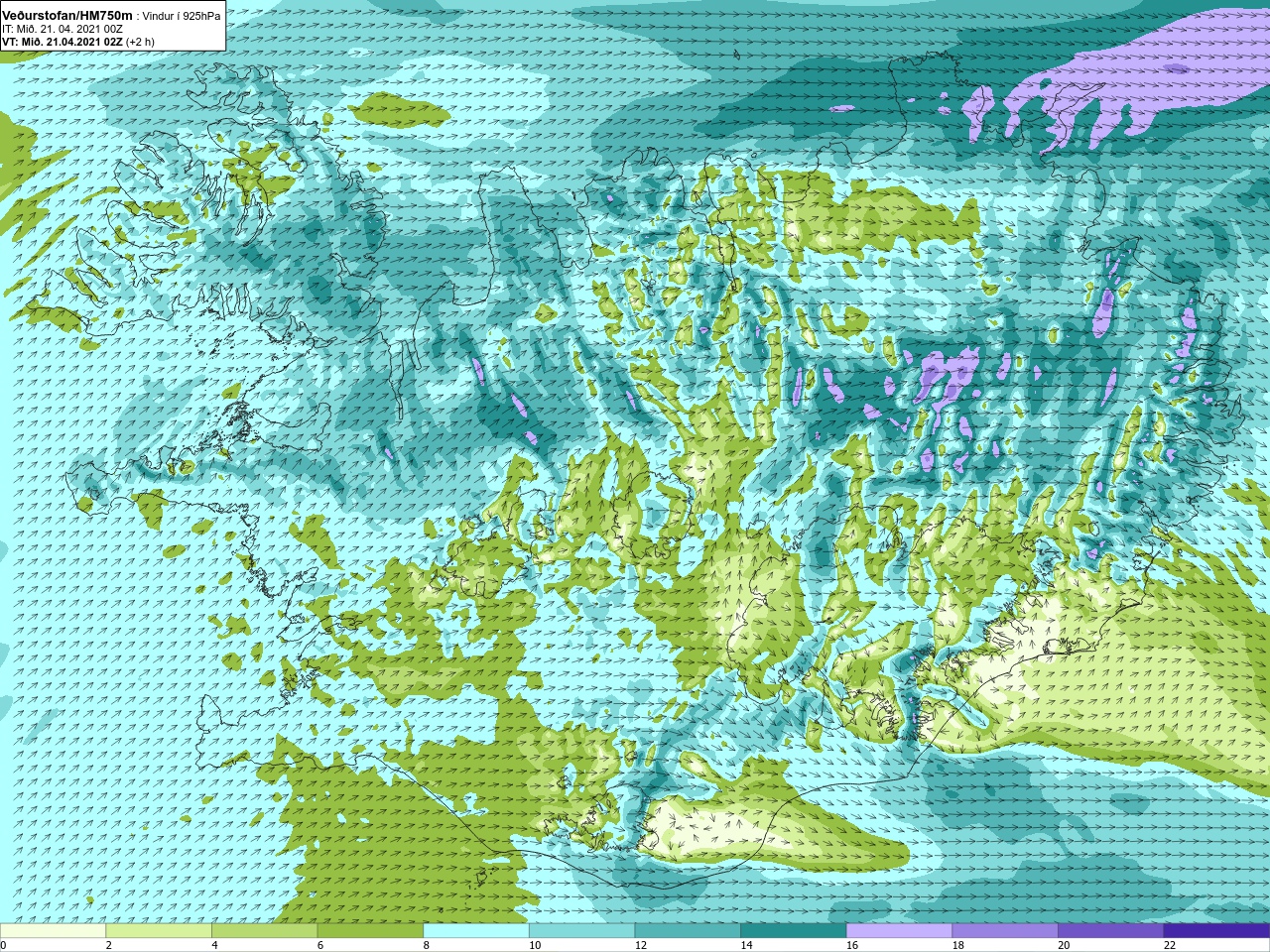Screen dimensions: 1270x952
Task: Select the 4–6 green legend swatch
Action: click(264, 930)
